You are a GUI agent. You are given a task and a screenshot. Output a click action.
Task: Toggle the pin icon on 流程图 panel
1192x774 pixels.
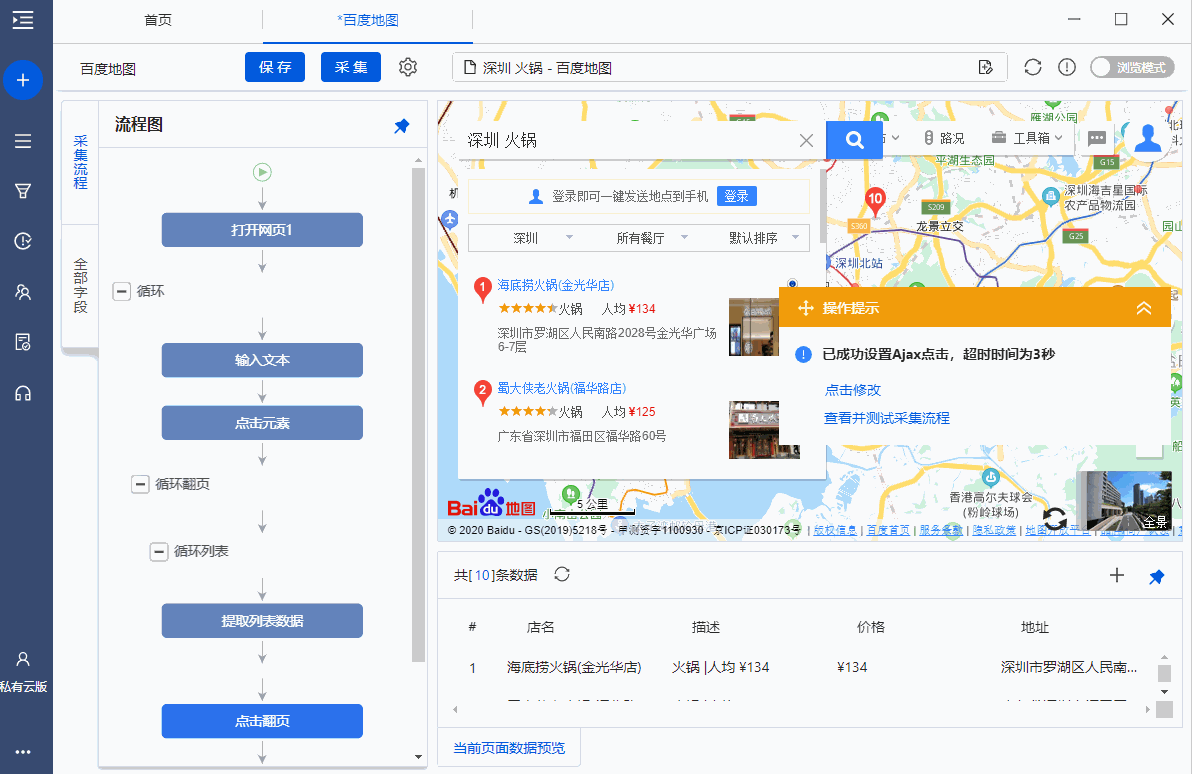pos(401,125)
